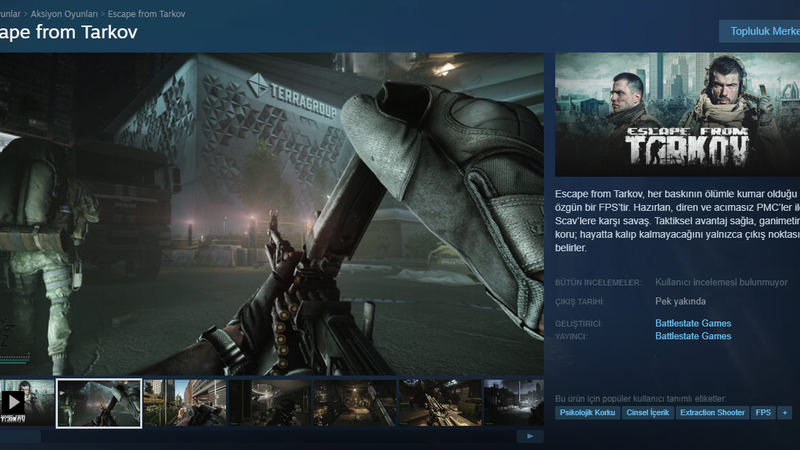Select the fifth thumbnail in the strip

coord(355,402)
